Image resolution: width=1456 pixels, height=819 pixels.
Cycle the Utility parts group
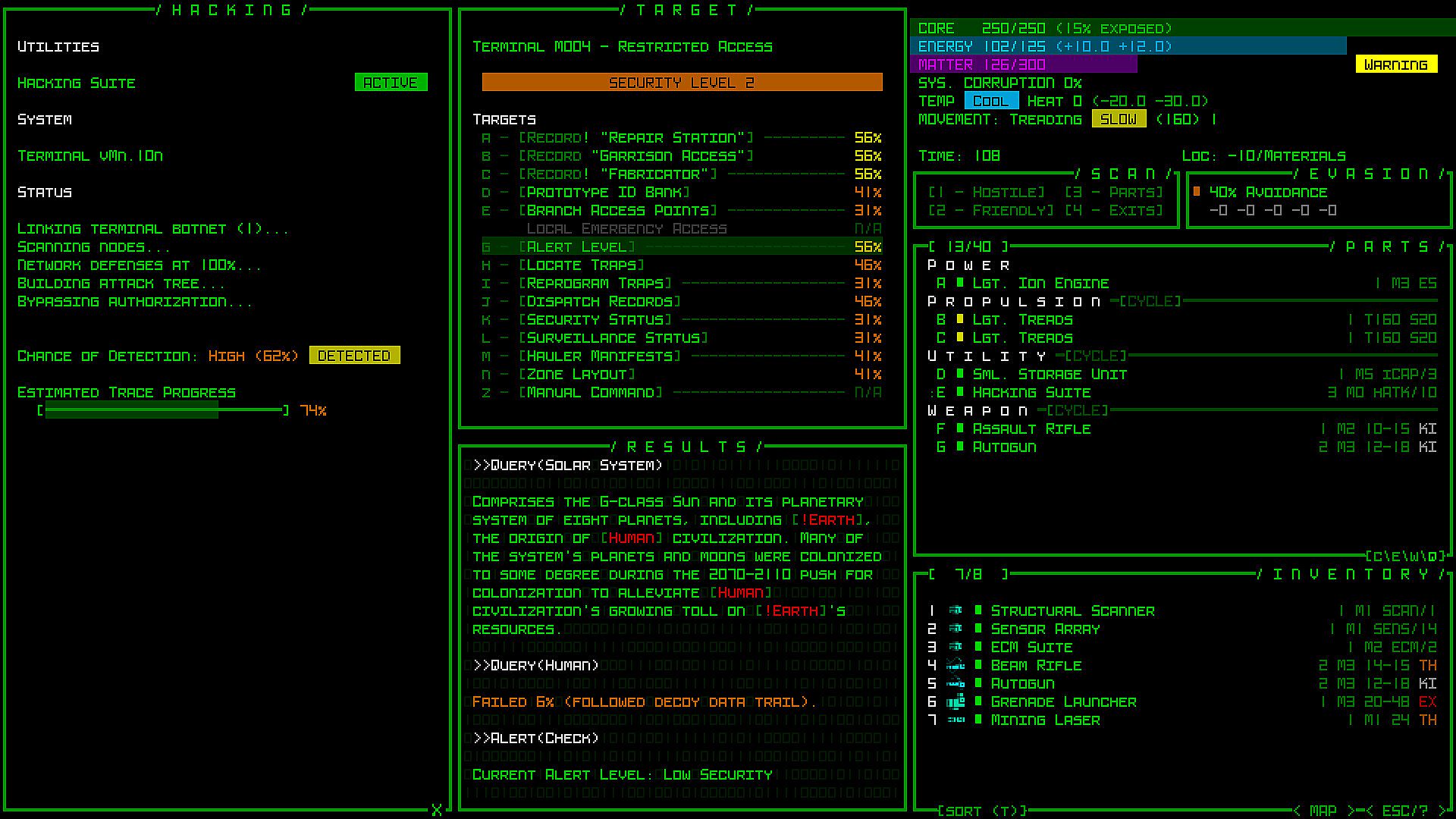(x=1095, y=356)
